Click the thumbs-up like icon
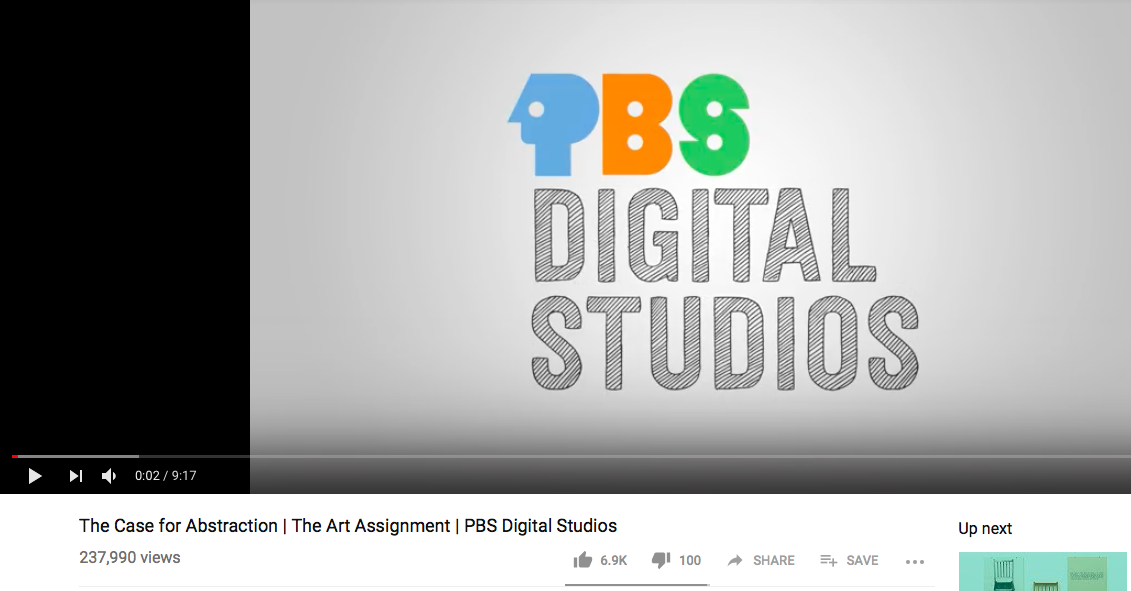Image resolution: width=1131 pixels, height=591 pixels. click(x=582, y=560)
